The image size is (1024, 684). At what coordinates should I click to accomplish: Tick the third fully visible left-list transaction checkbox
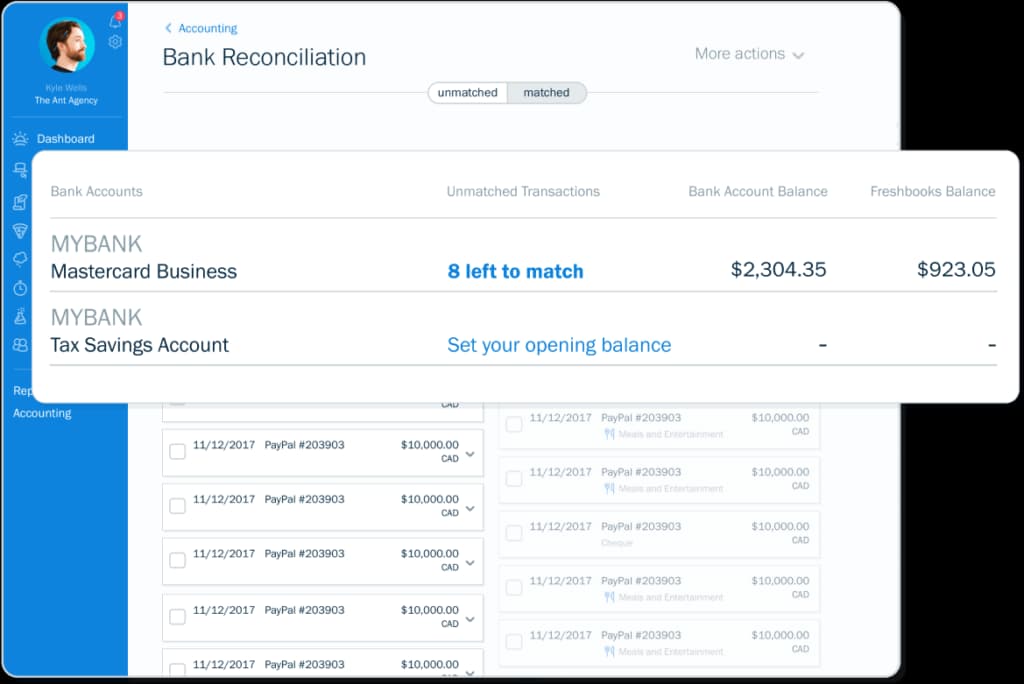(x=177, y=560)
